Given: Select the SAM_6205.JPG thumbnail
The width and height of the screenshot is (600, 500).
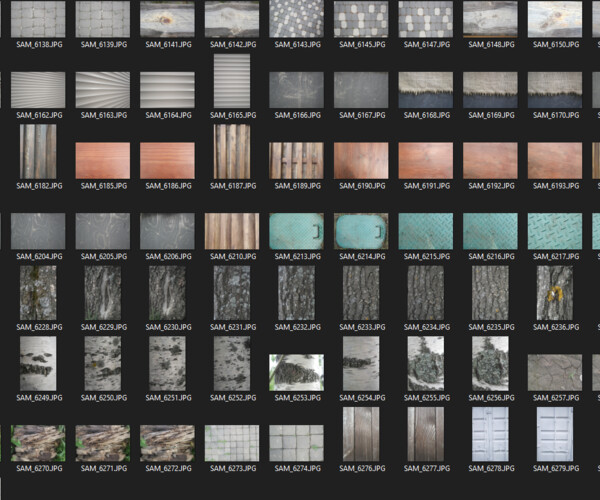Looking at the screenshot, I should (103, 231).
